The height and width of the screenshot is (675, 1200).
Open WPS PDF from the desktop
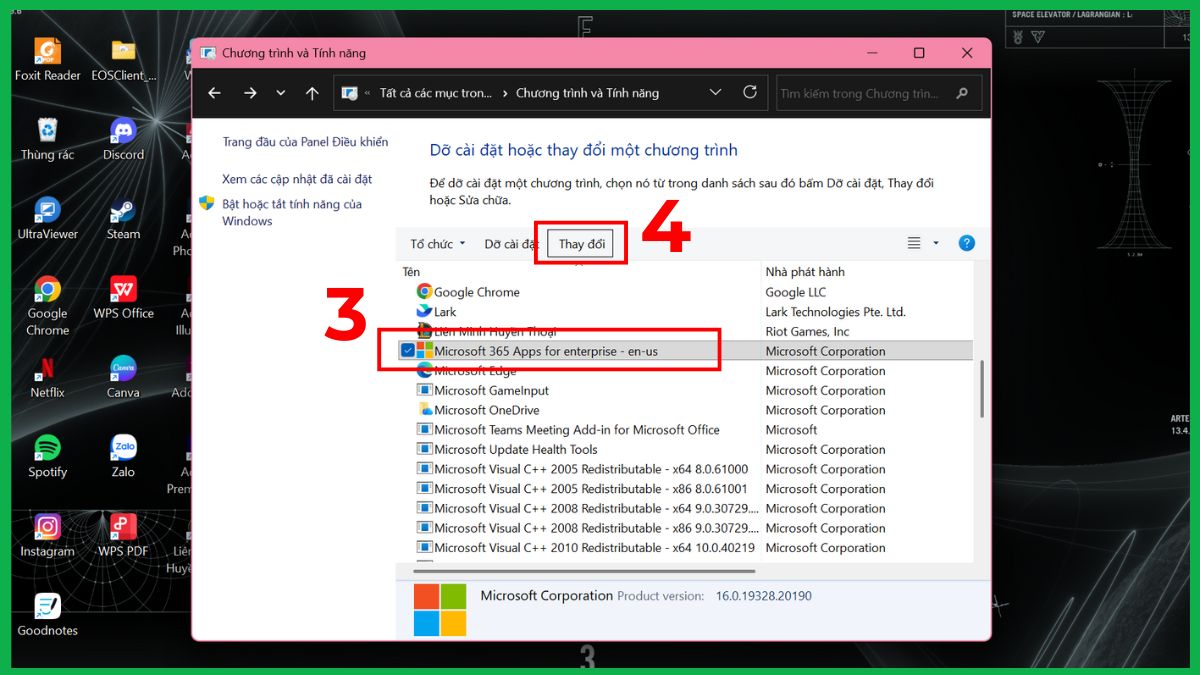coord(122,527)
